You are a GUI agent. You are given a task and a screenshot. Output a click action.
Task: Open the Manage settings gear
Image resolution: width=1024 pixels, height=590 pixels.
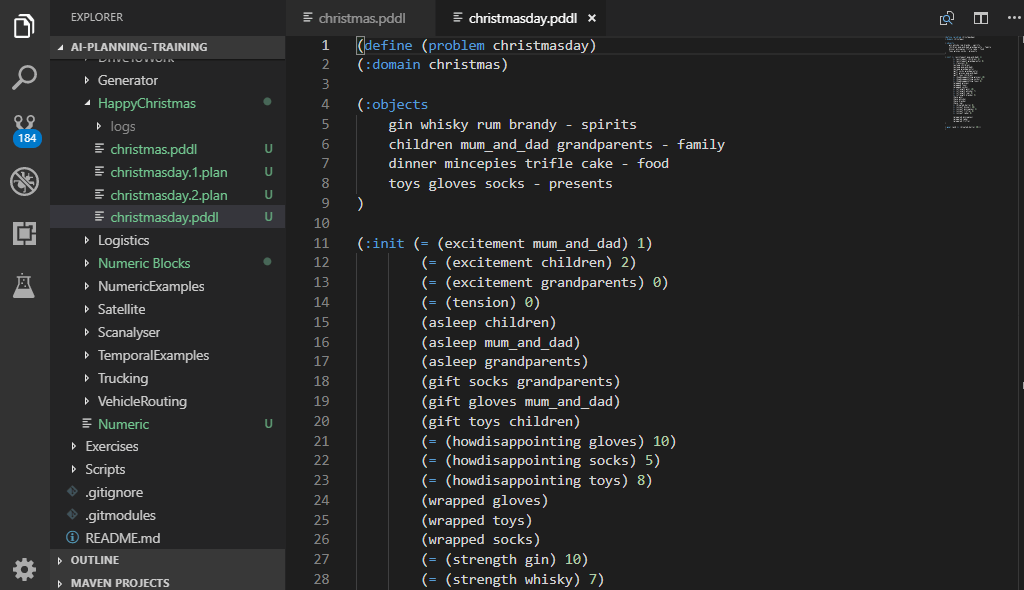24,569
